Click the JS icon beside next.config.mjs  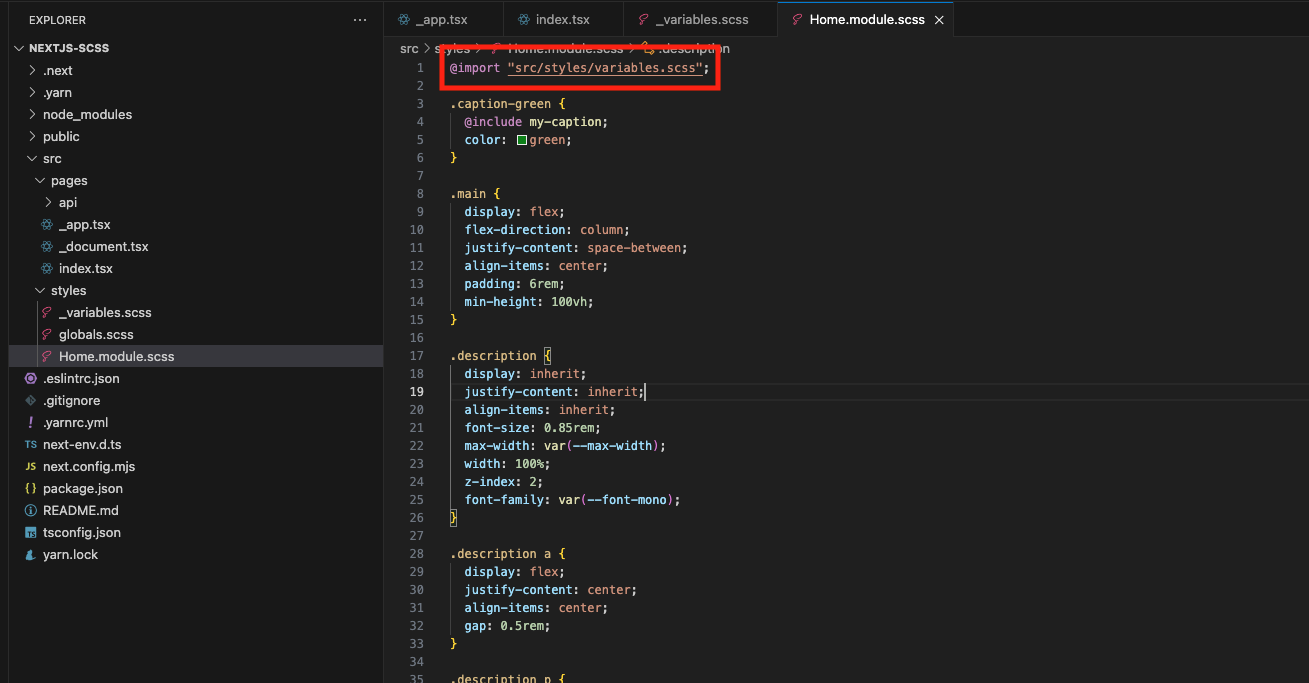click(x=30, y=467)
